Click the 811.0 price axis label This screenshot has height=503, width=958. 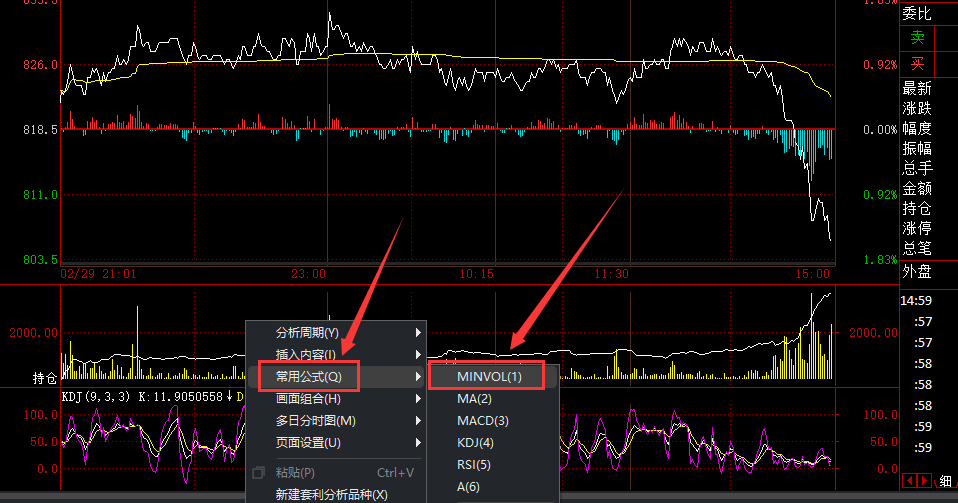[40, 194]
